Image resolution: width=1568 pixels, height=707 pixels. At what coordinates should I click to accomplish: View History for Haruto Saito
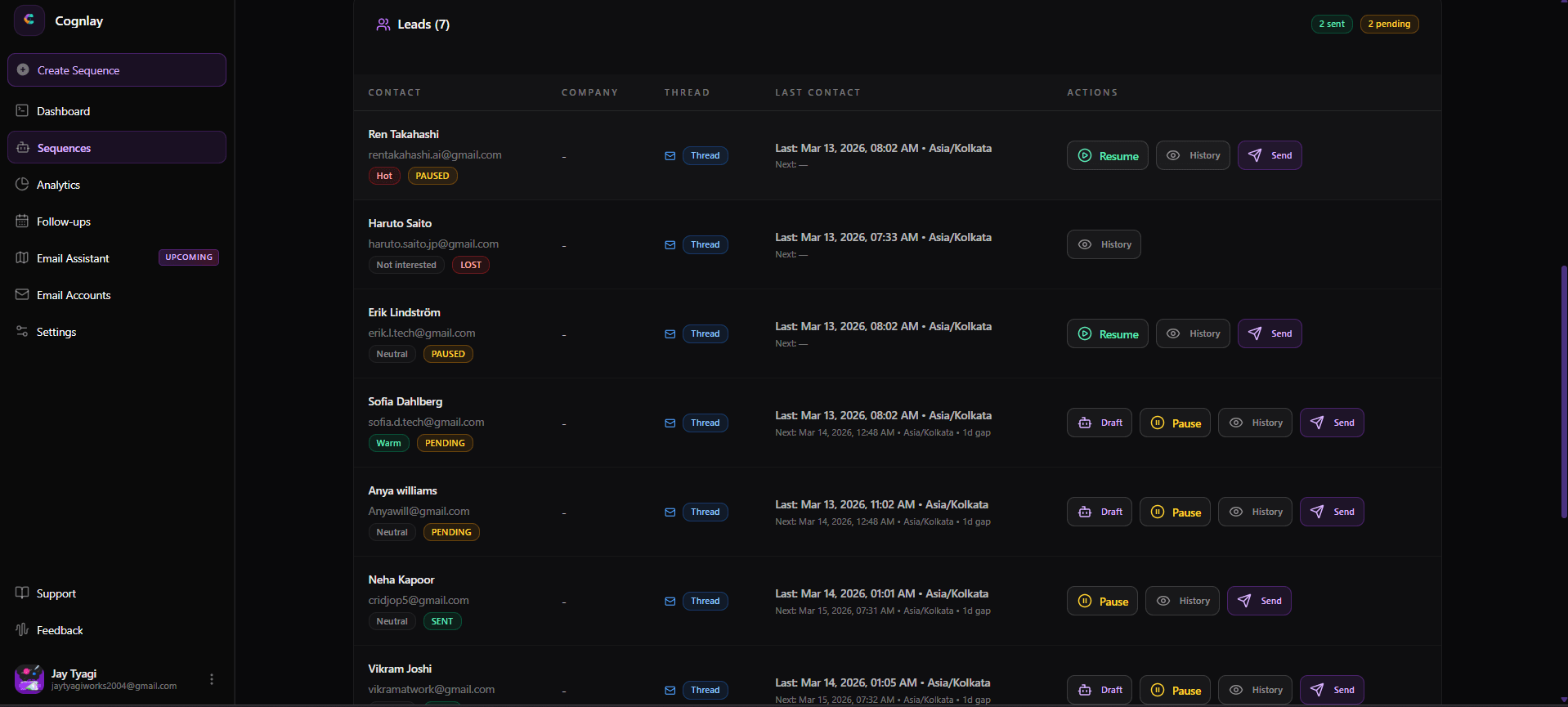click(x=1104, y=244)
